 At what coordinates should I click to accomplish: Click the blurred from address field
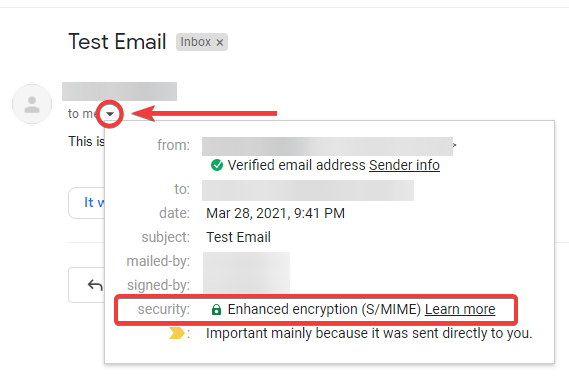[x=327, y=146]
